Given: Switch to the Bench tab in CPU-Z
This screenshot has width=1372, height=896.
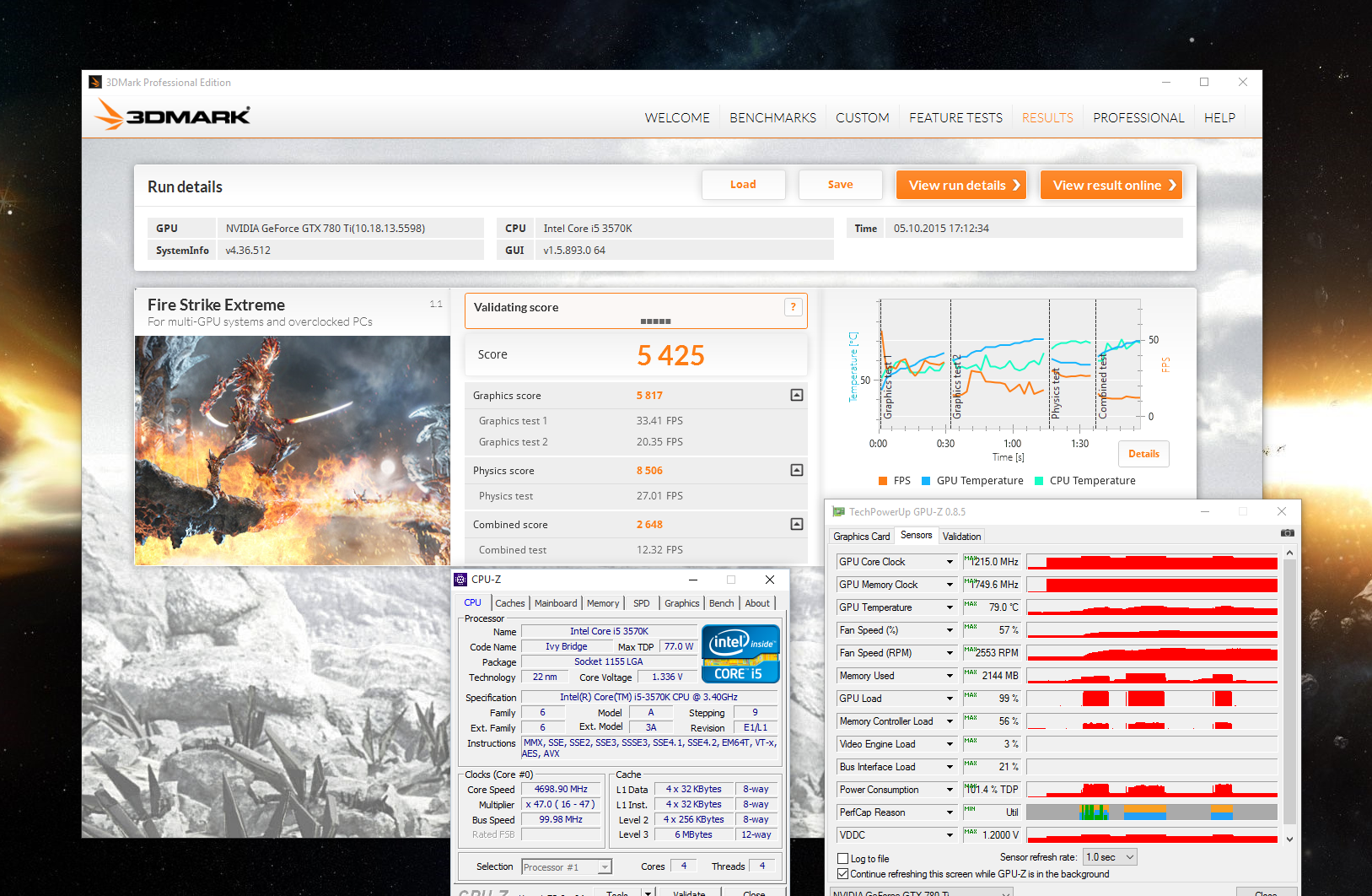Looking at the screenshot, I should click(x=722, y=603).
